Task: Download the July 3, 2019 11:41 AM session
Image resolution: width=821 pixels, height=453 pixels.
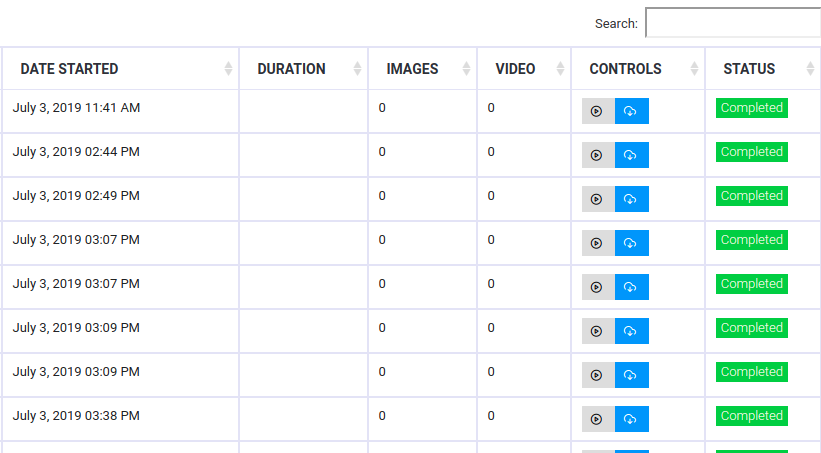Action: point(631,111)
